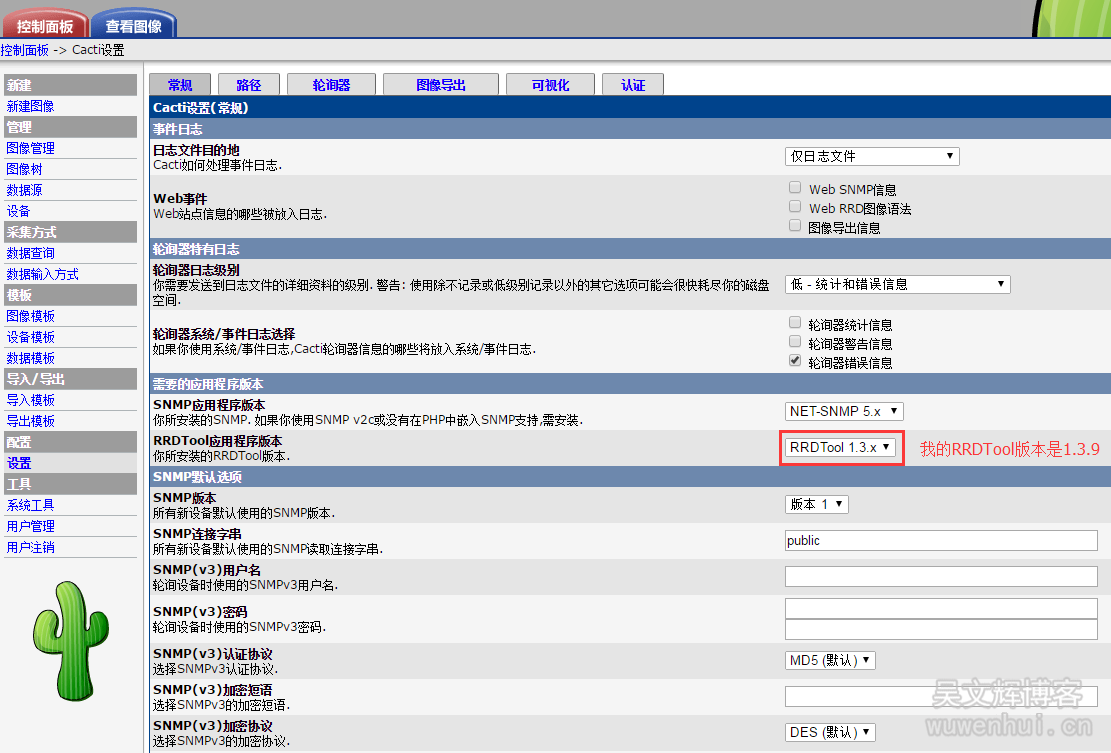Viewport: 1111px width, 753px height.
Task: Go to the 图像导出 settings tab
Action: (441, 85)
